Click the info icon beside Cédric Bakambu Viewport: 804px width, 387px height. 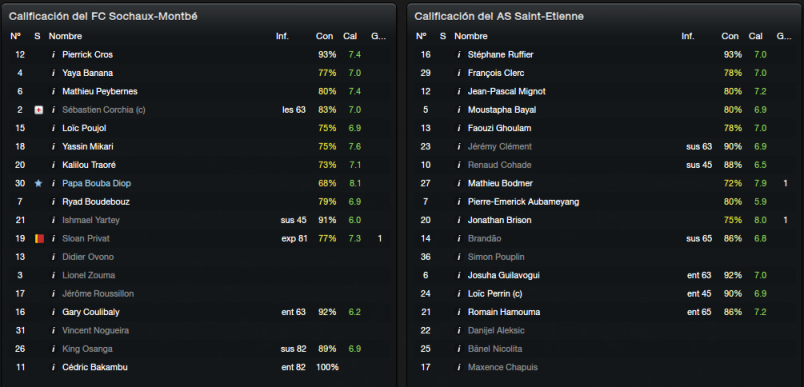coord(53,367)
